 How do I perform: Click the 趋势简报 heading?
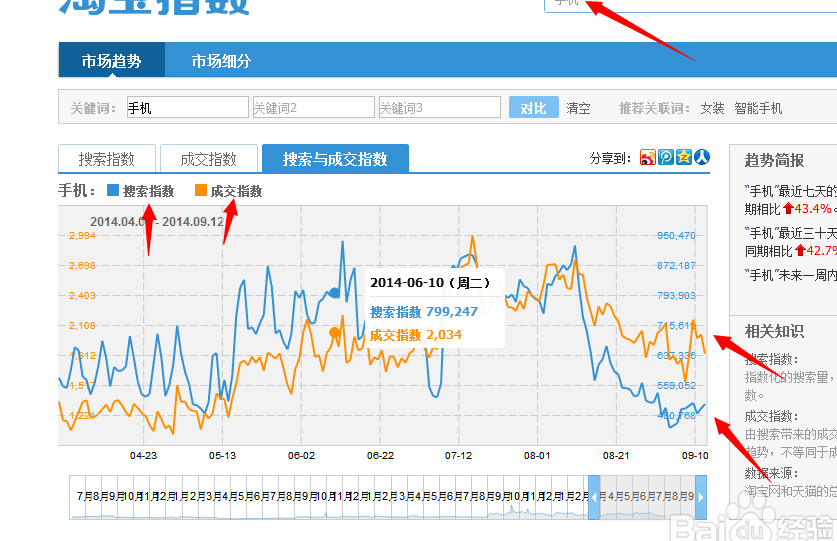click(x=774, y=160)
